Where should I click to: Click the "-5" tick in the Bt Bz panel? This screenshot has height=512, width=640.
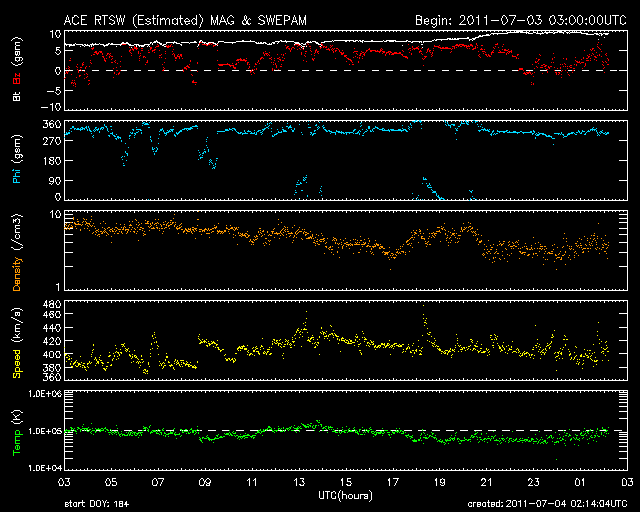point(53,91)
